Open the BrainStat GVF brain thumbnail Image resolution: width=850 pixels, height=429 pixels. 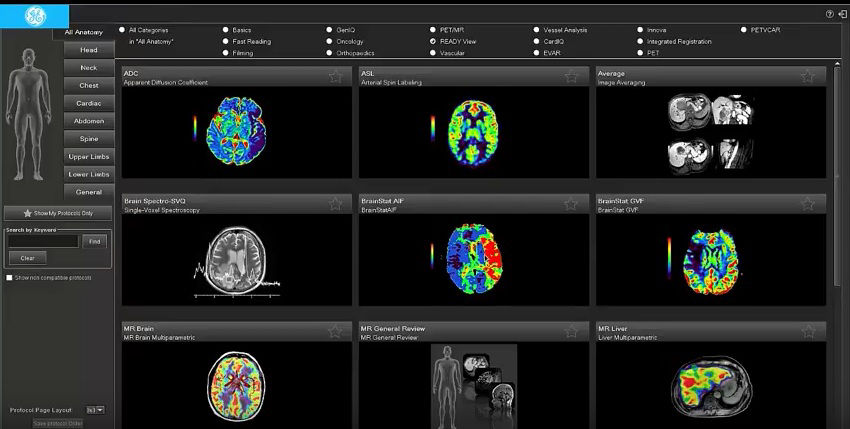(x=711, y=259)
